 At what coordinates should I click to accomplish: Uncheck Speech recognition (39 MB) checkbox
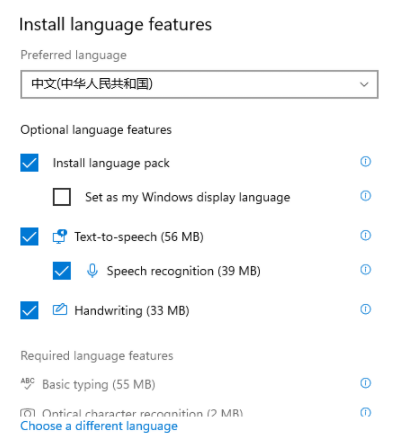pyautogui.click(x=62, y=271)
